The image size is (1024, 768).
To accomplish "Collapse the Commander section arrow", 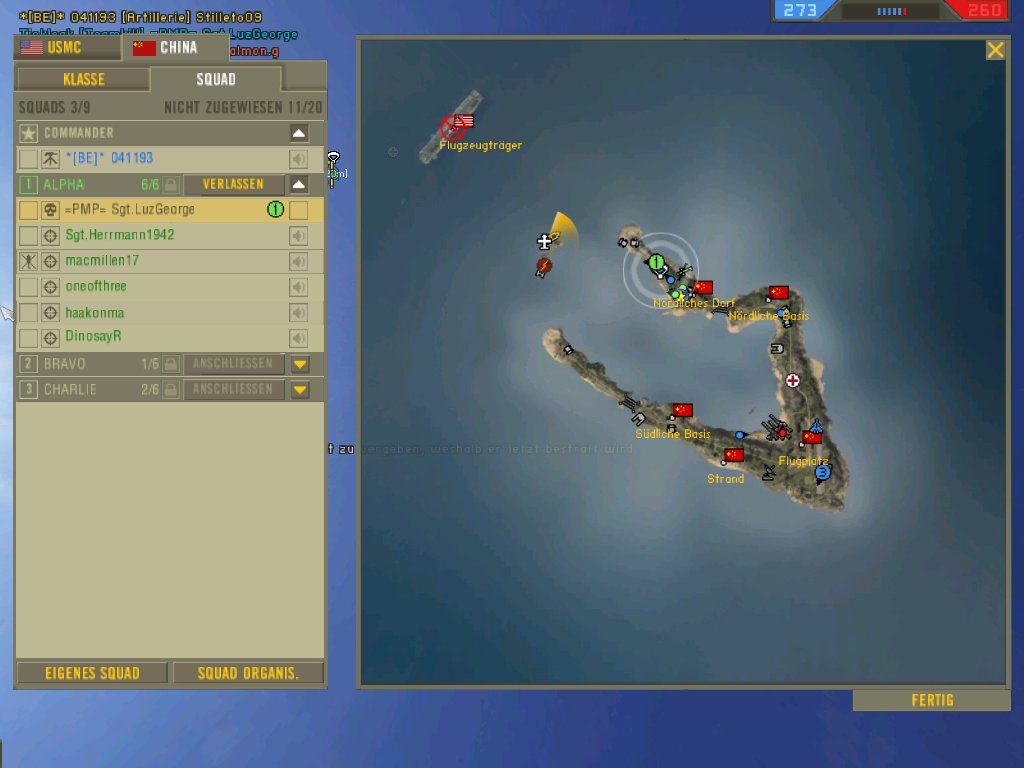I will (299, 133).
